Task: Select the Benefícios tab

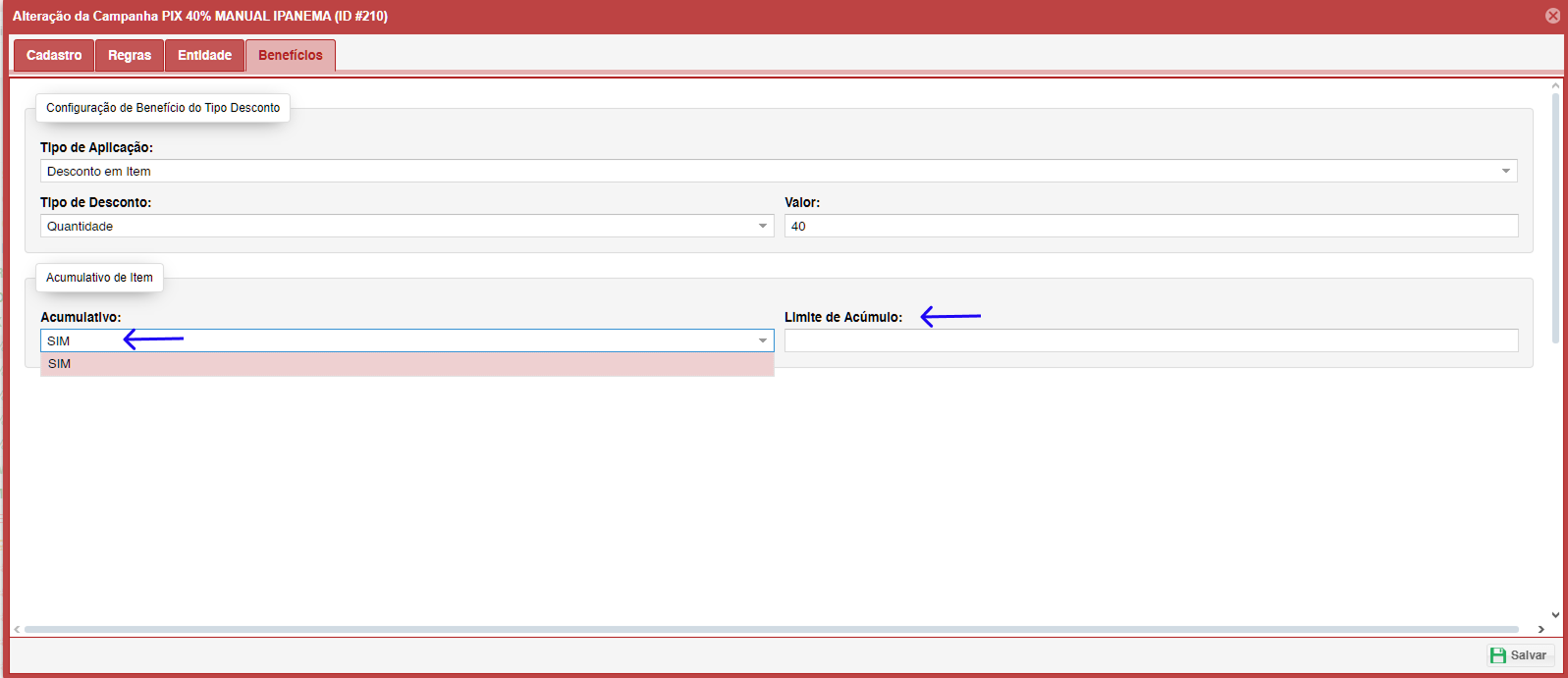Action: coord(290,56)
